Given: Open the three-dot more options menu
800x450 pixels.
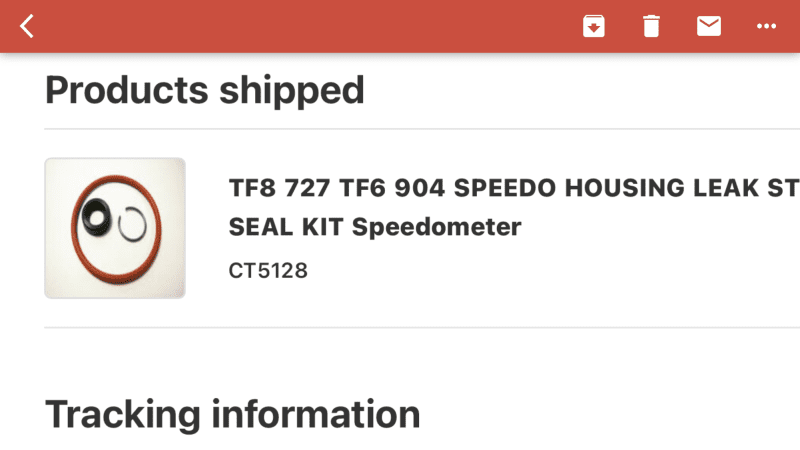Looking at the screenshot, I should pyautogui.click(x=766, y=26).
